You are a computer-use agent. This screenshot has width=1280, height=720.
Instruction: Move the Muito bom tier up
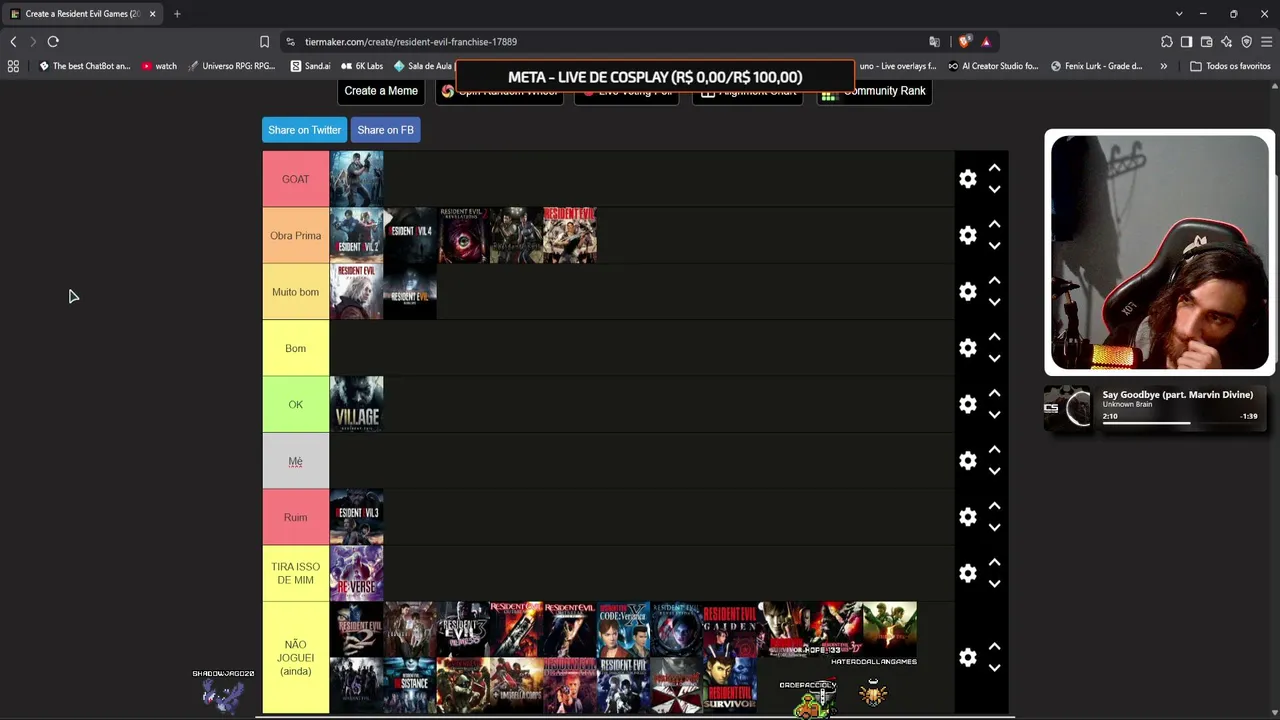click(x=994, y=281)
